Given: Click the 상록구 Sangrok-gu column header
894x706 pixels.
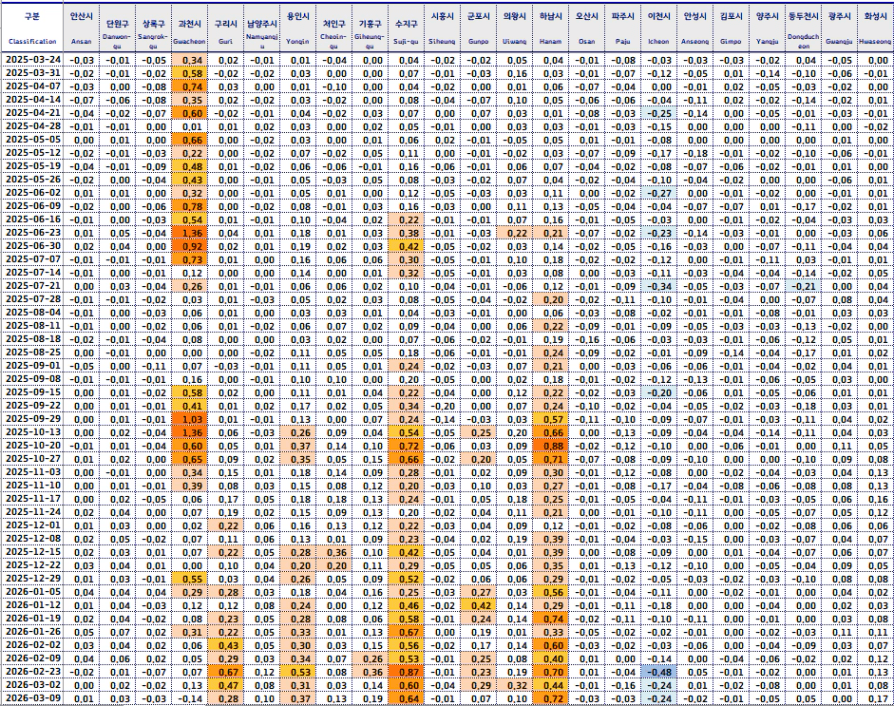Looking at the screenshot, I should click(x=153, y=27).
